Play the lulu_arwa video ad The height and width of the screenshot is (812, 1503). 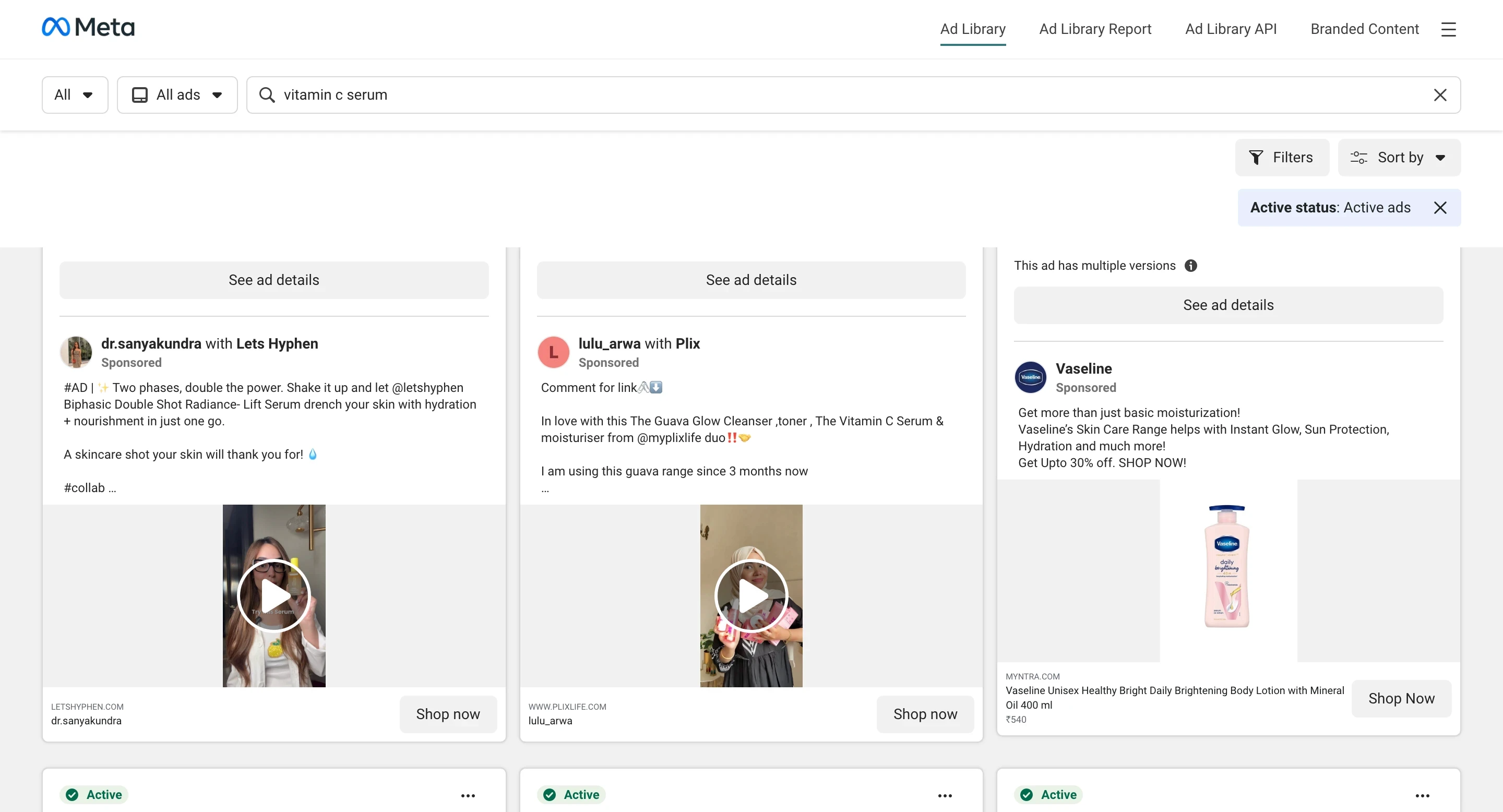751,595
